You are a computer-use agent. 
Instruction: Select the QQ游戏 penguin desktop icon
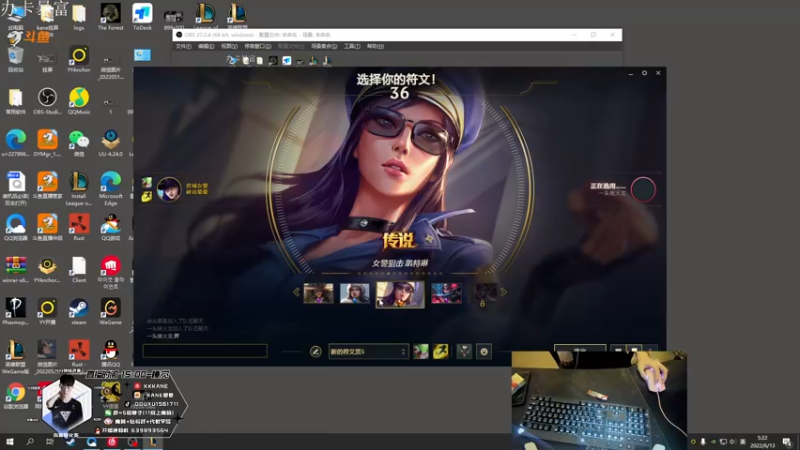click(x=110, y=227)
